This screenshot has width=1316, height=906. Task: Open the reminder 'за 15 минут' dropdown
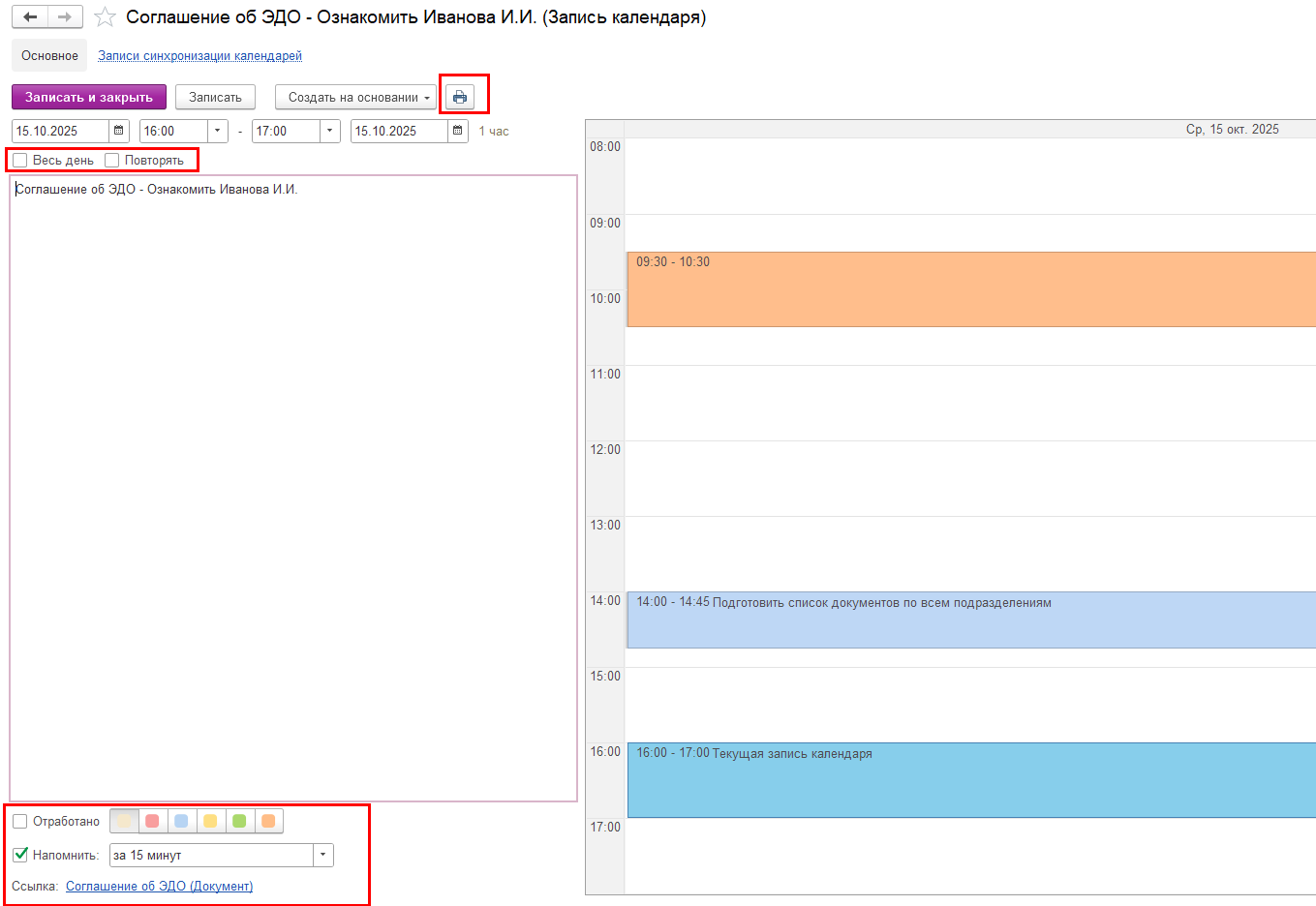pyautogui.click(x=323, y=855)
